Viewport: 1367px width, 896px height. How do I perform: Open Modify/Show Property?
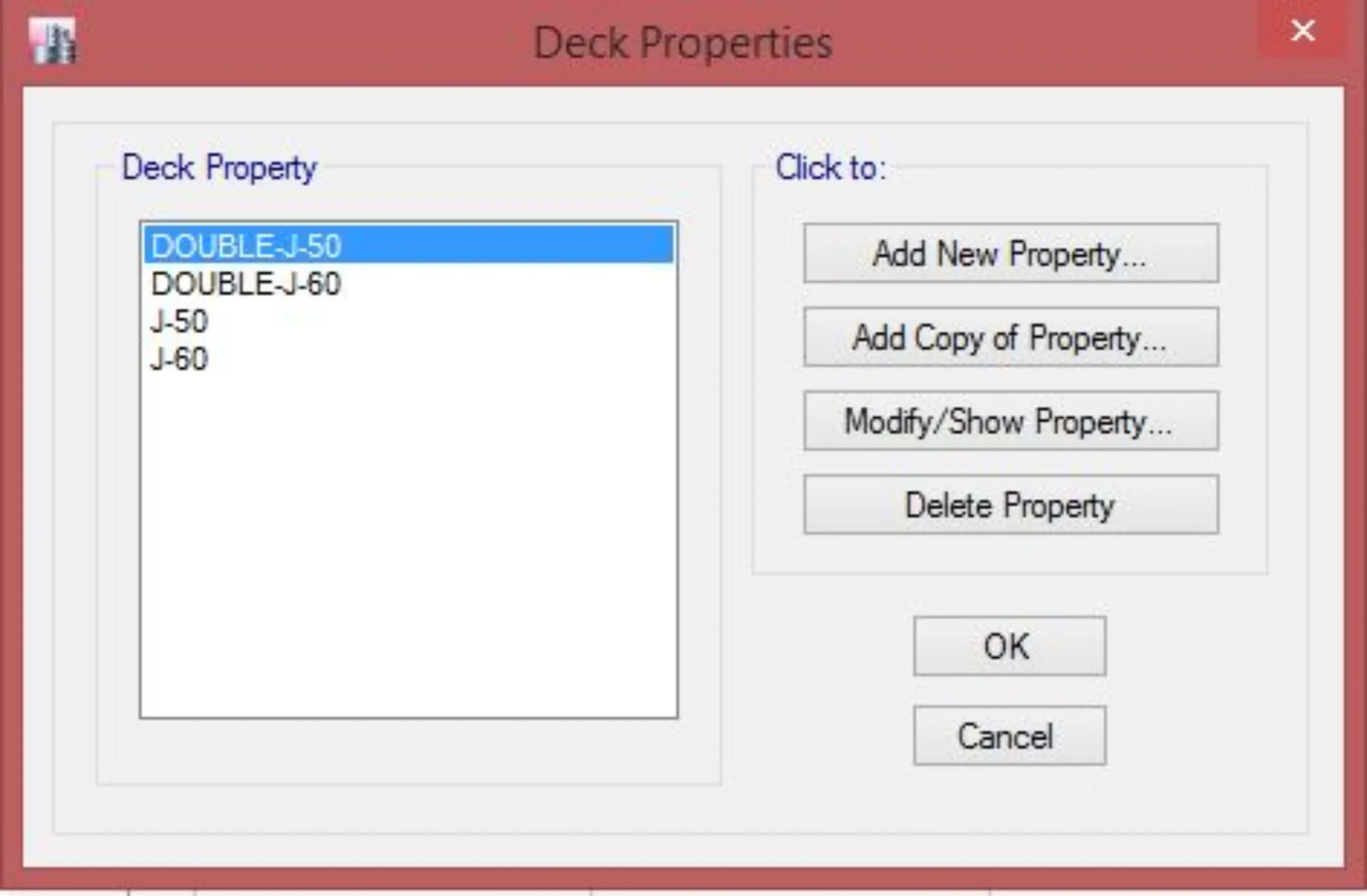coord(1010,421)
